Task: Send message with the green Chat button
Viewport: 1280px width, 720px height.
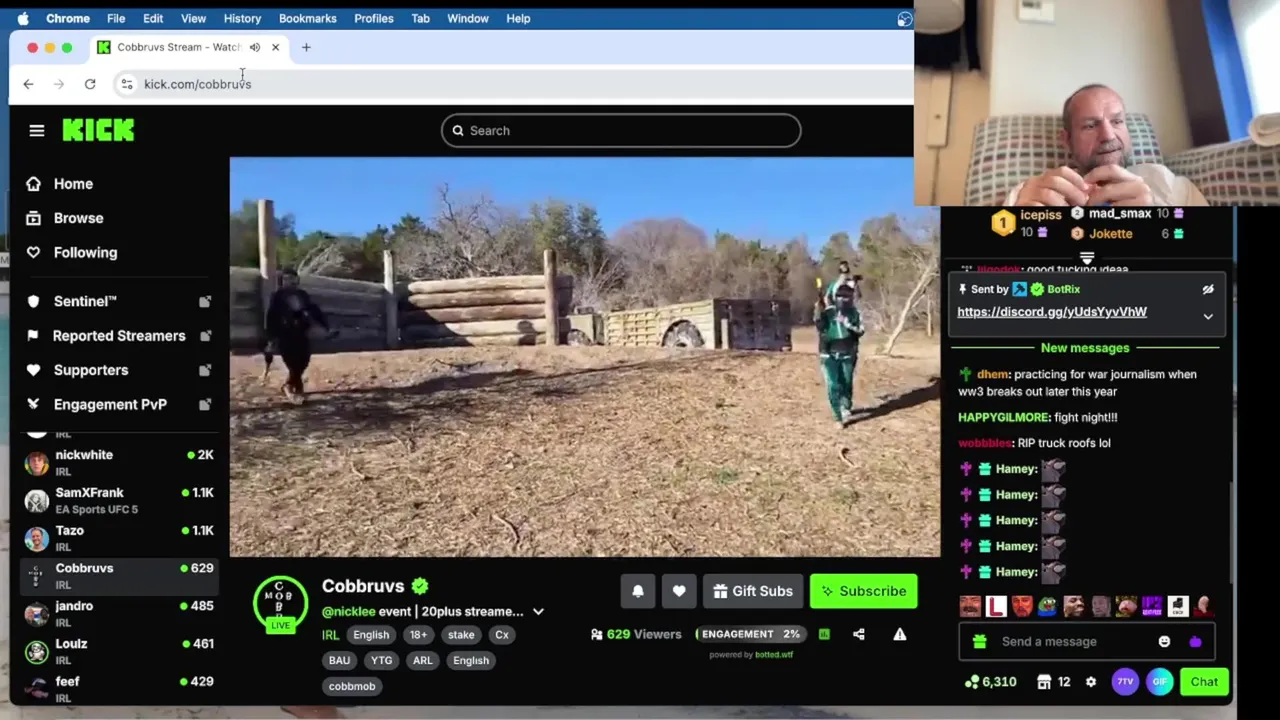Action: click(1204, 682)
